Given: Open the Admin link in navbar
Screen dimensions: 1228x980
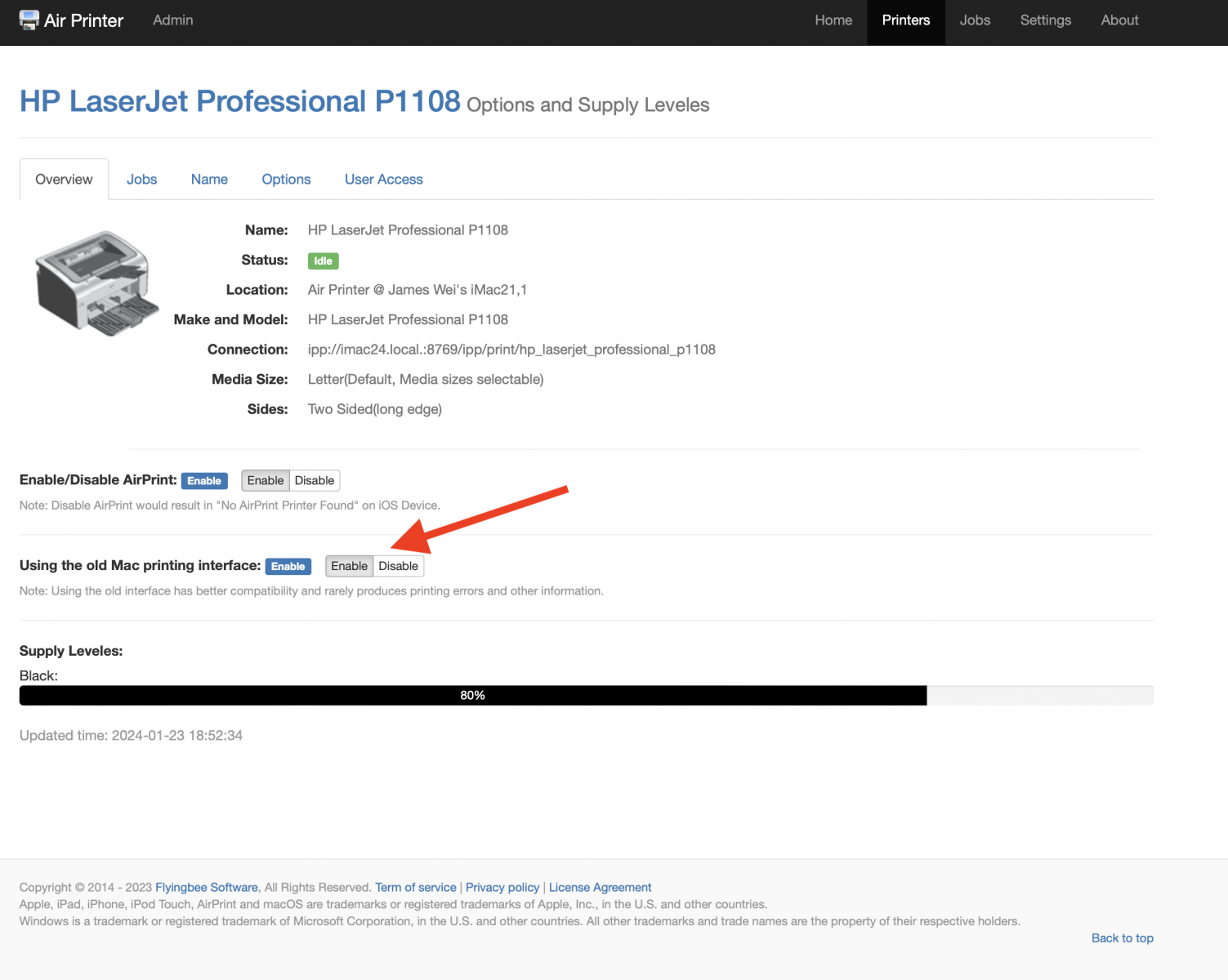Looking at the screenshot, I should [x=173, y=20].
